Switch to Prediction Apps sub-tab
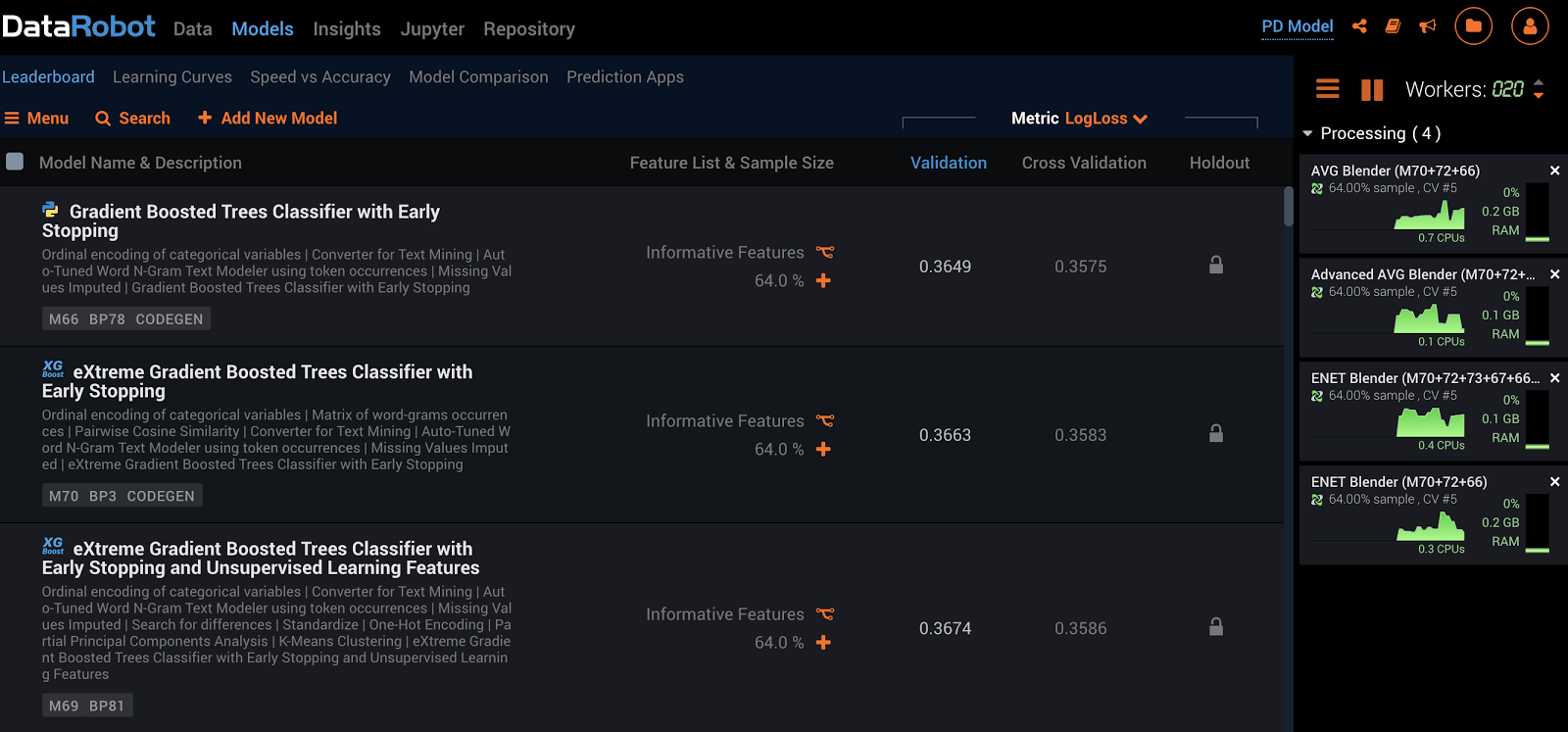The image size is (1568, 732). click(x=625, y=77)
